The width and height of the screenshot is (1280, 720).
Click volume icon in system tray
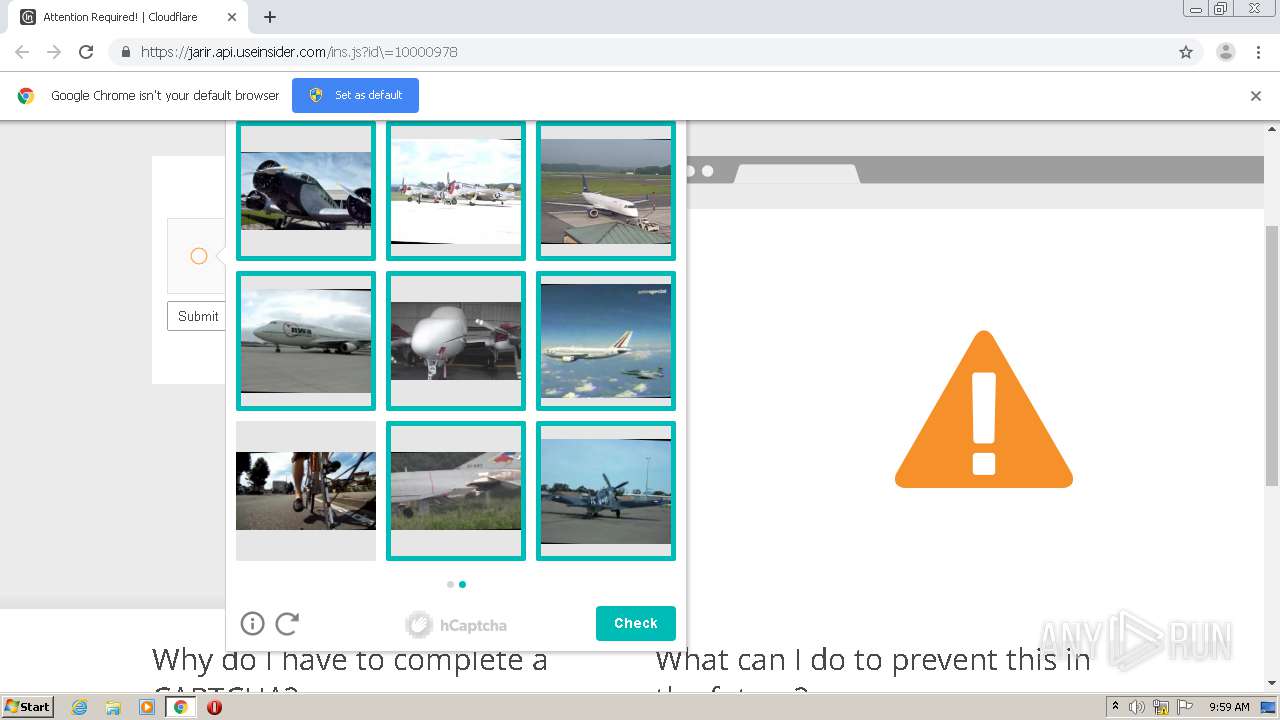[x=1137, y=707]
